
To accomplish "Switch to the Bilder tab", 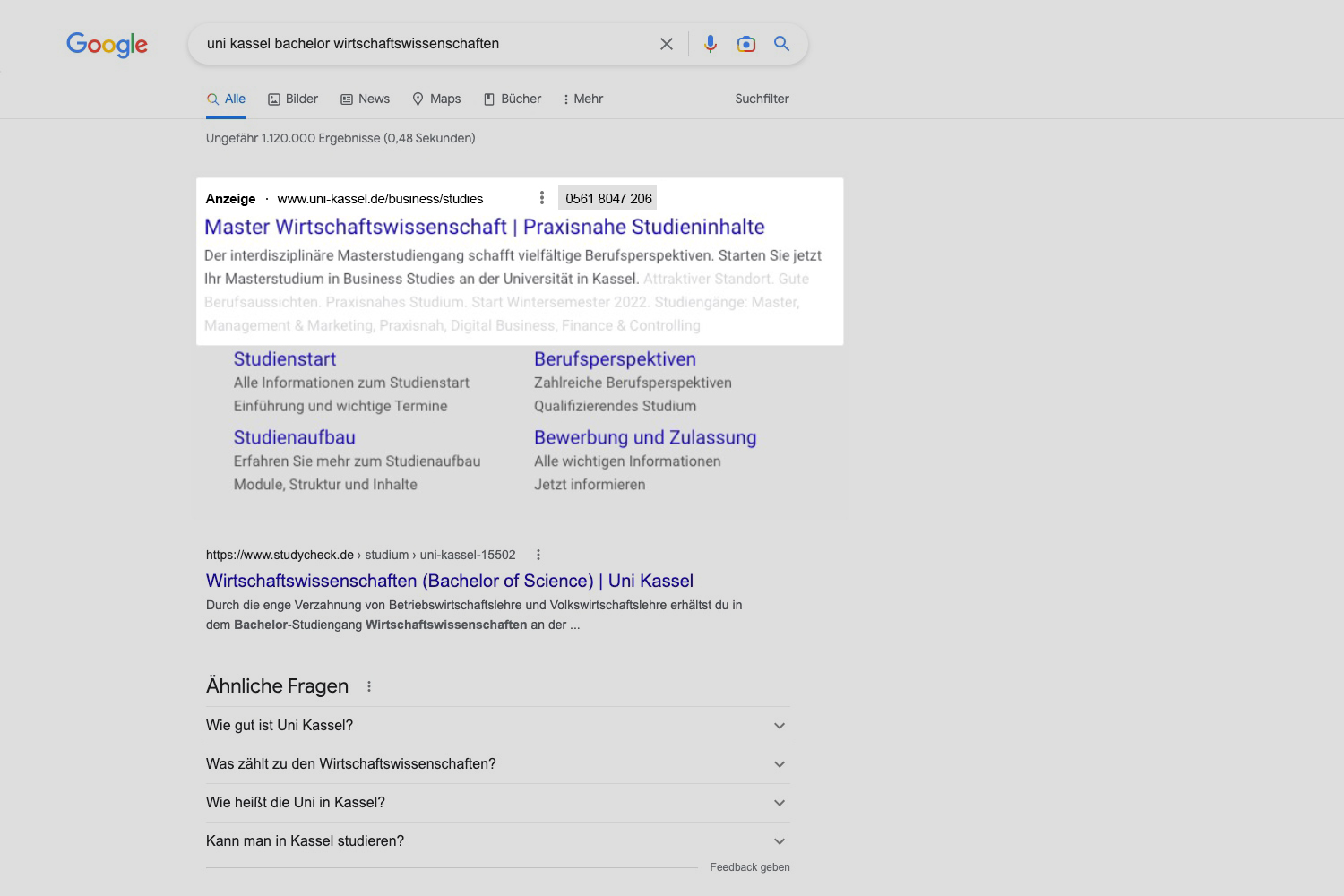I will (x=293, y=99).
